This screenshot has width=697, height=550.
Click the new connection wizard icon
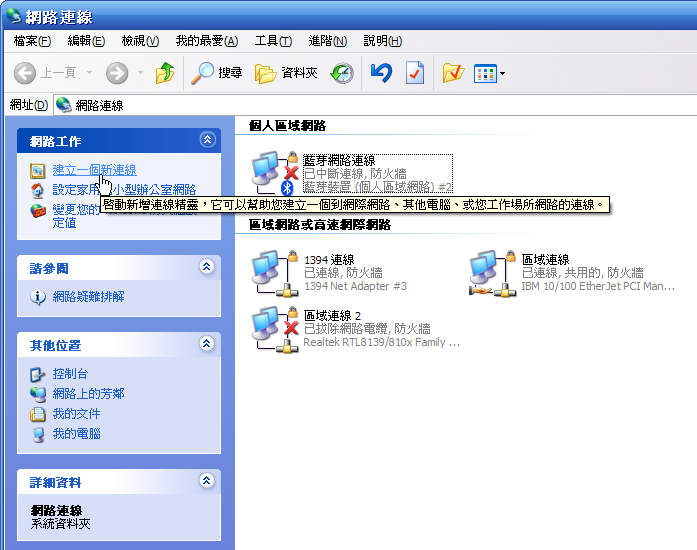click(x=38, y=170)
